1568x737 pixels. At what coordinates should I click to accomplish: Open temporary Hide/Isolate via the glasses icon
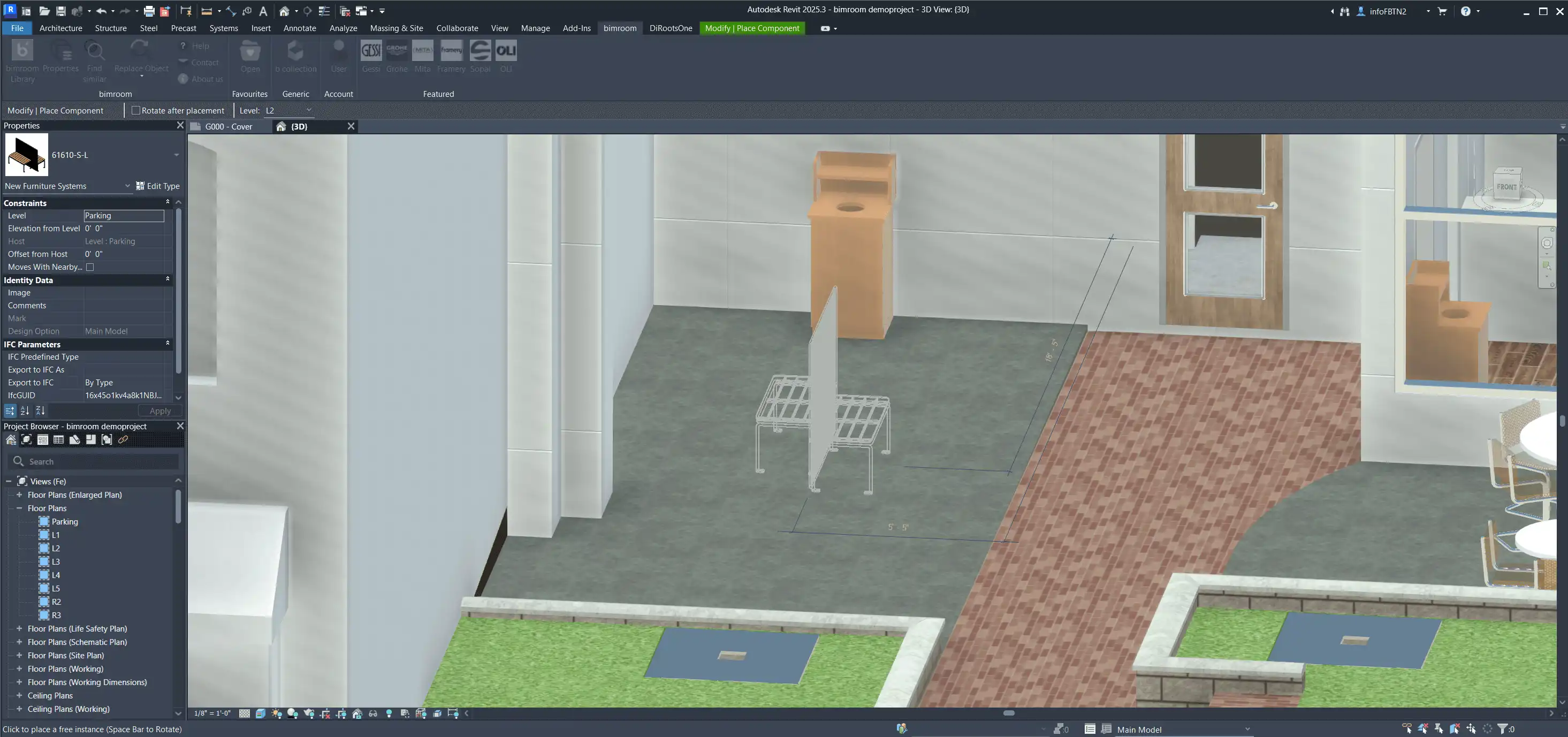373,714
